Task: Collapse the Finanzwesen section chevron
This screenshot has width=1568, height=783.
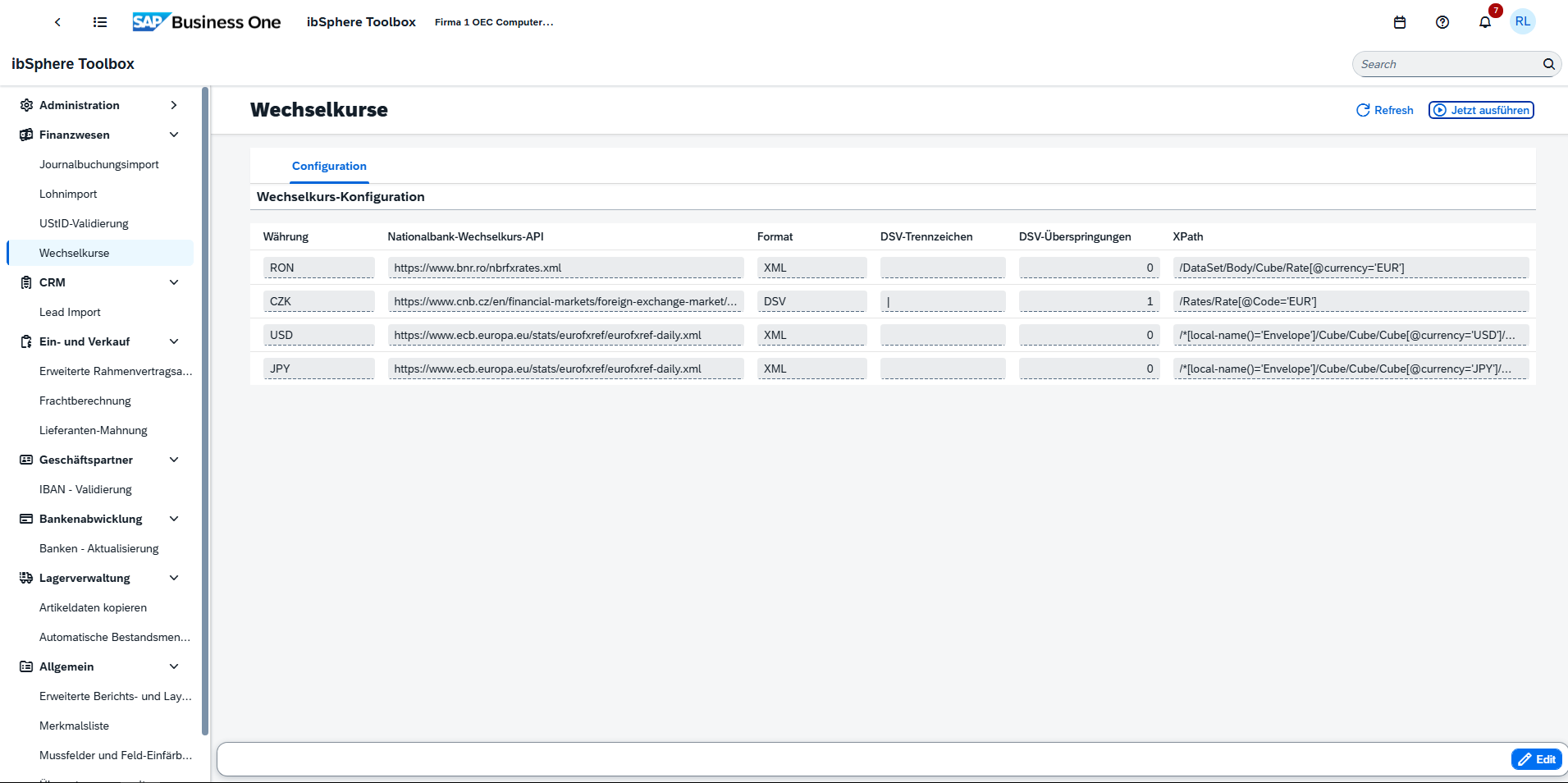Action: (174, 135)
